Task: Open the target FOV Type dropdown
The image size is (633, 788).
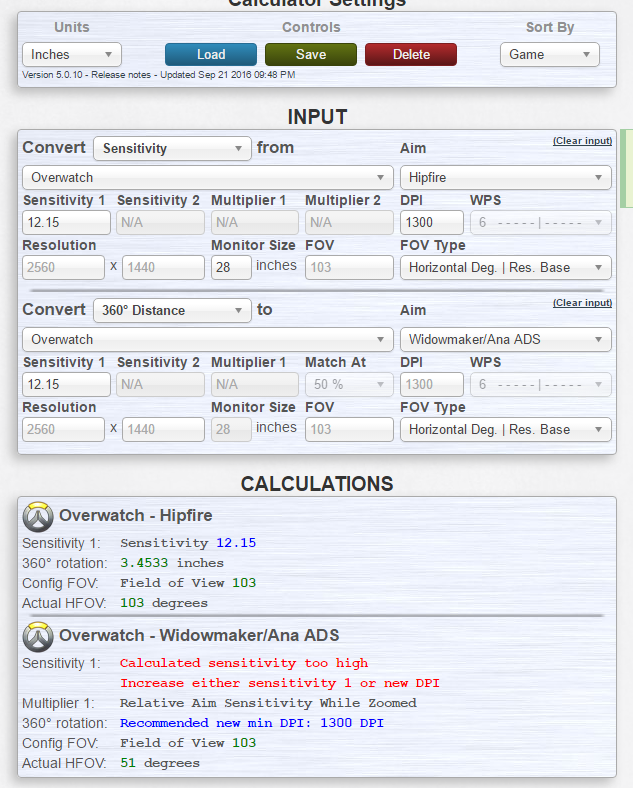Action: 506,429
